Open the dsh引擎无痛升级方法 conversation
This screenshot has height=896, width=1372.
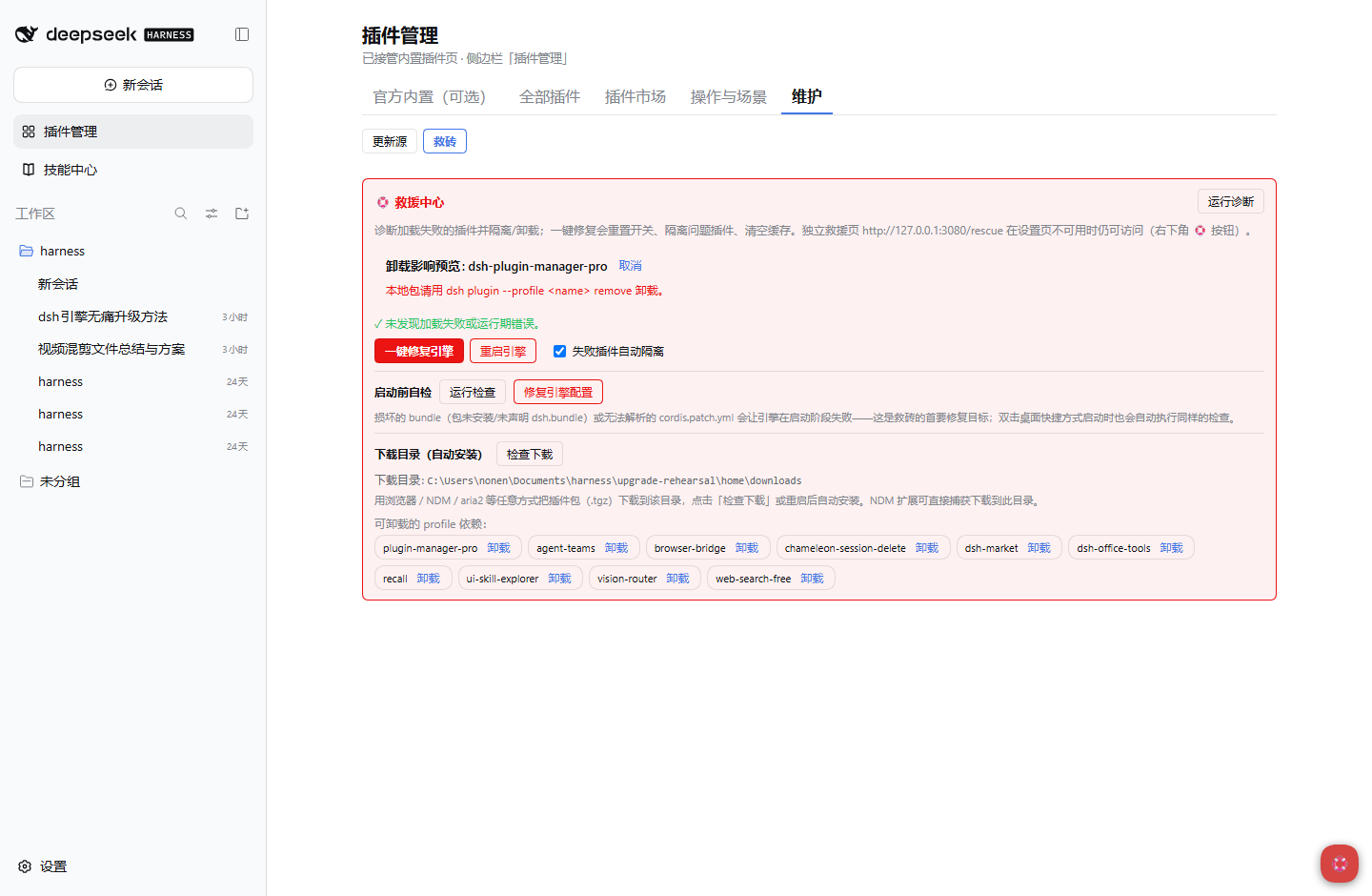tap(133, 316)
